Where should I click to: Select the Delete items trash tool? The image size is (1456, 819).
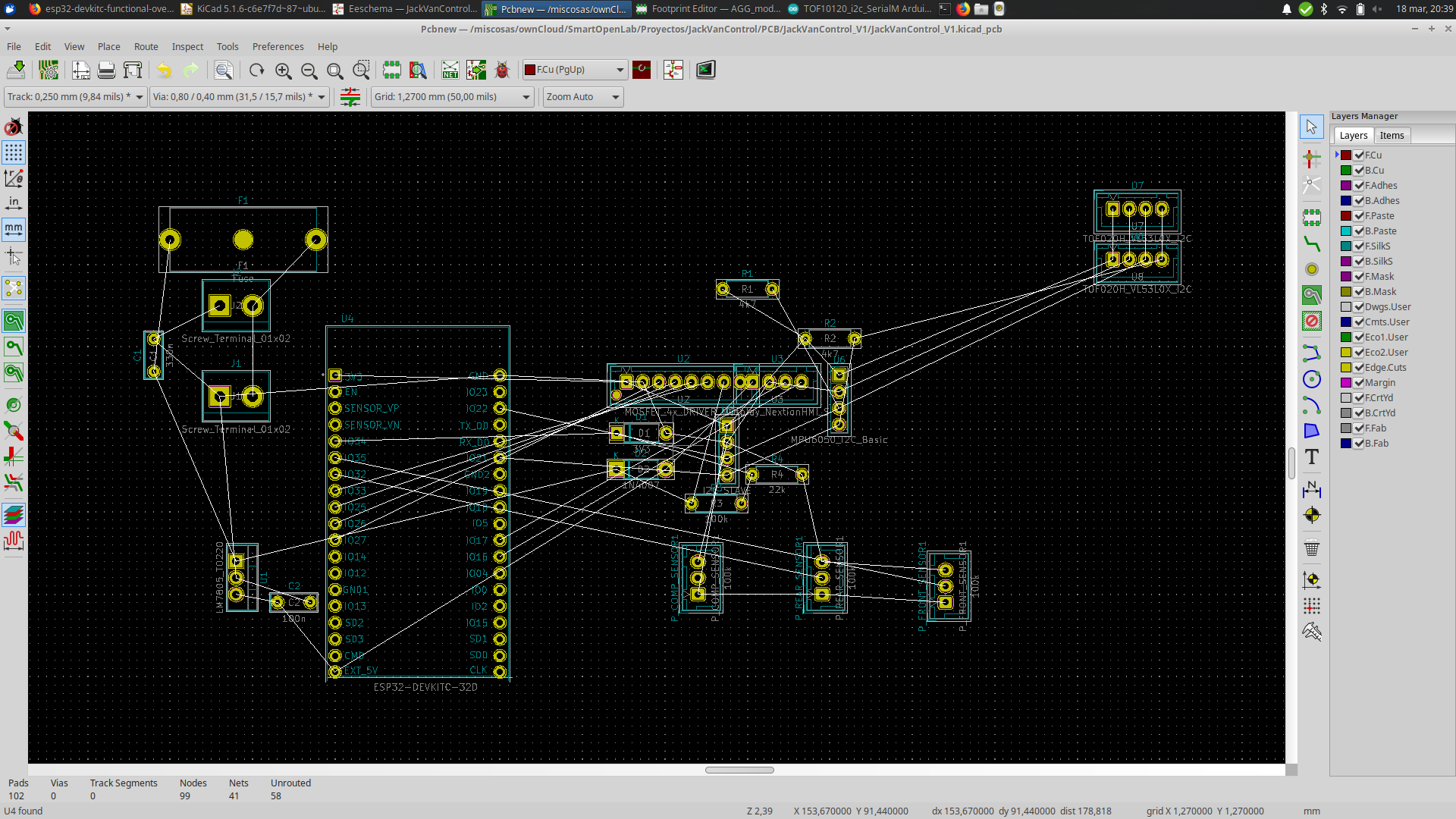[1311, 548]
